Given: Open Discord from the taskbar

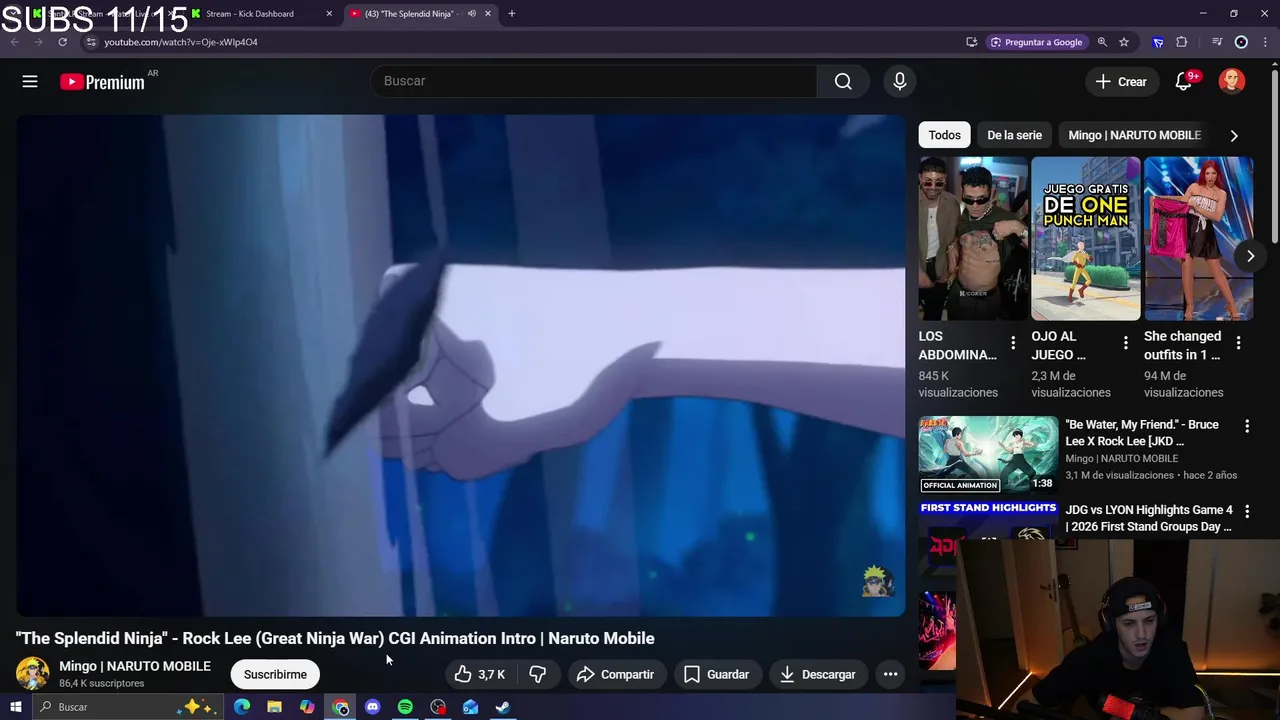Looking at the screenshot, I should [x=373, y=707].
